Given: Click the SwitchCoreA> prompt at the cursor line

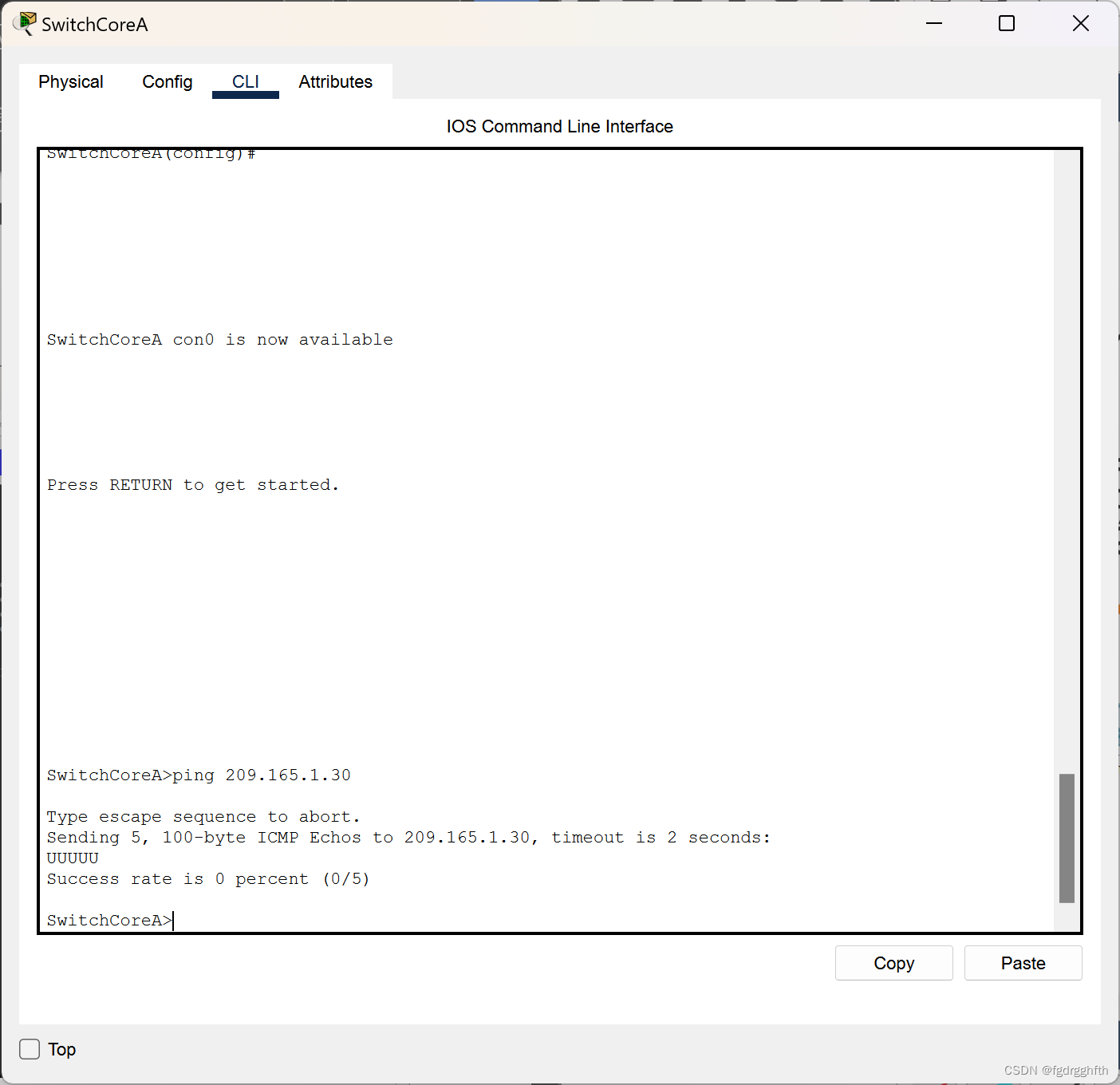Looking at the screenshot, I should pyautogui.click(x=110, y=920).
